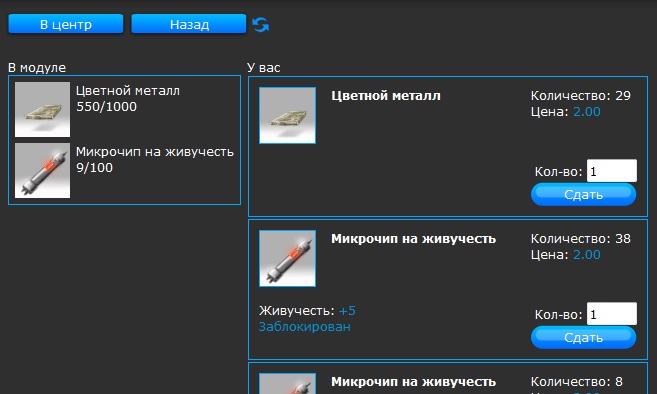Click «Количество: 38» text
657x394 pixels.
pos(581,238)
